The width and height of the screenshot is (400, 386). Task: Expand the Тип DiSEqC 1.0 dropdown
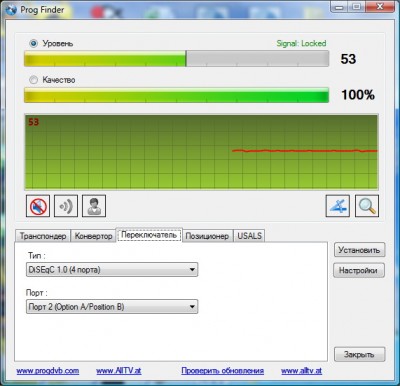(x=112, y=270)
